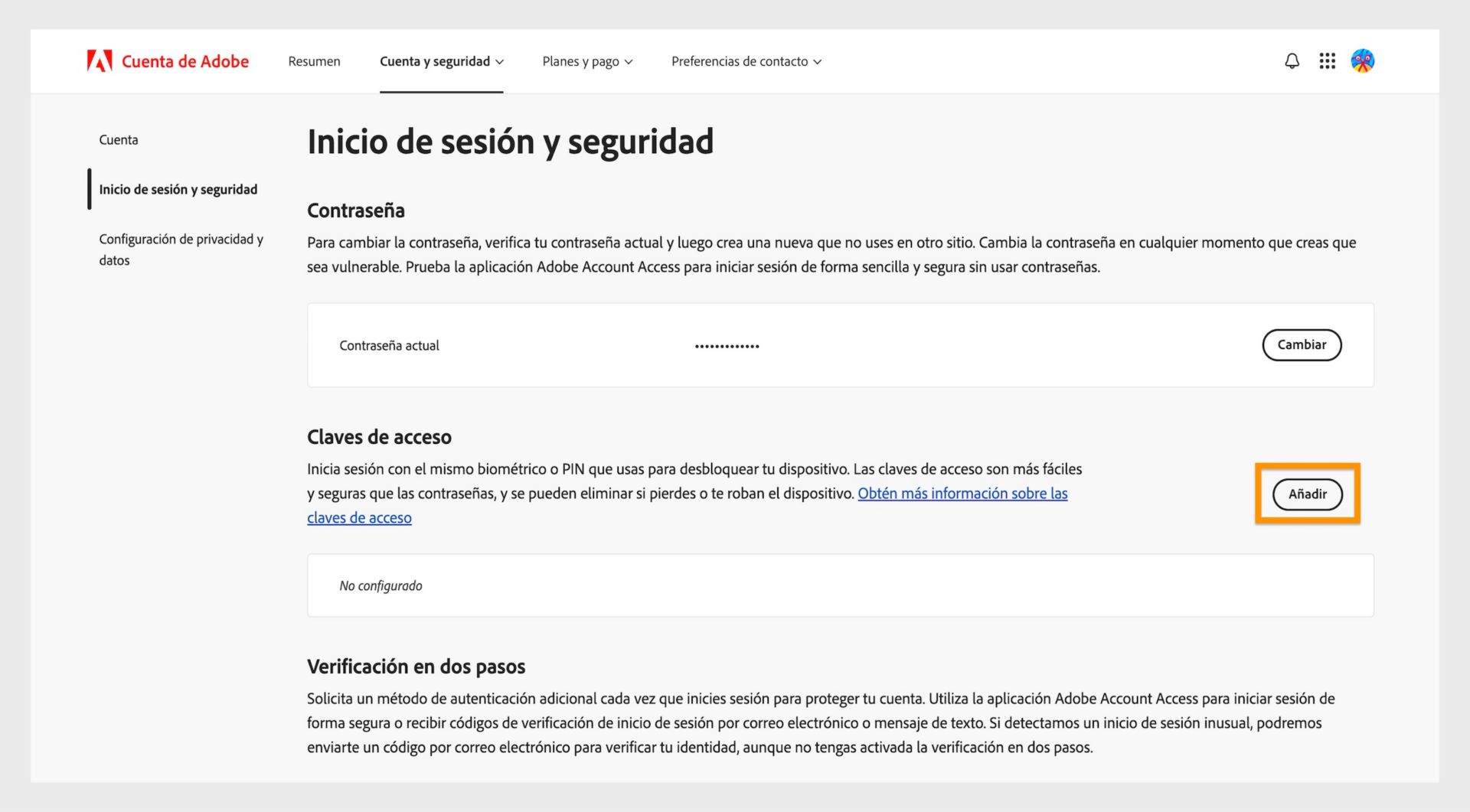Click the Claves de acceso heading
Screen dimensions: 1470x812
tap(380, 437)
